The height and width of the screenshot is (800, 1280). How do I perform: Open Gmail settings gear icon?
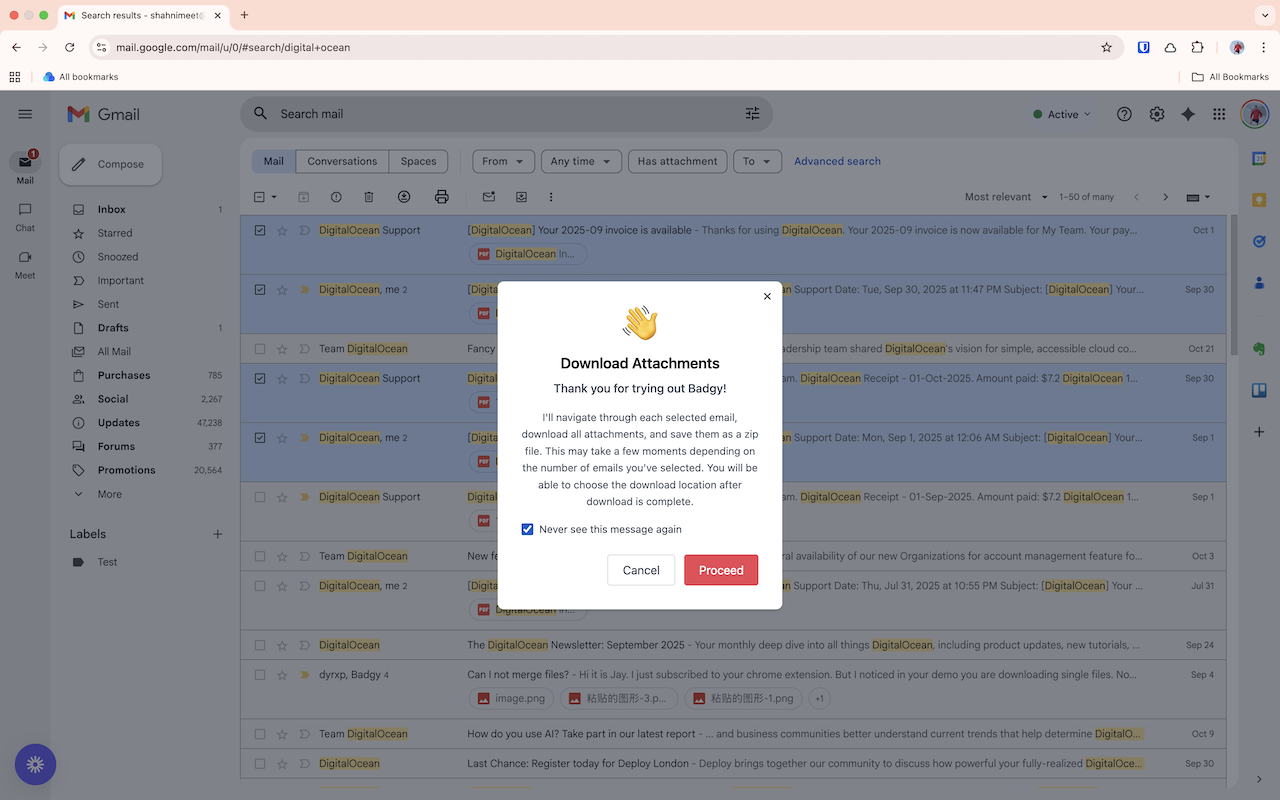click(x=1157, y=114)
